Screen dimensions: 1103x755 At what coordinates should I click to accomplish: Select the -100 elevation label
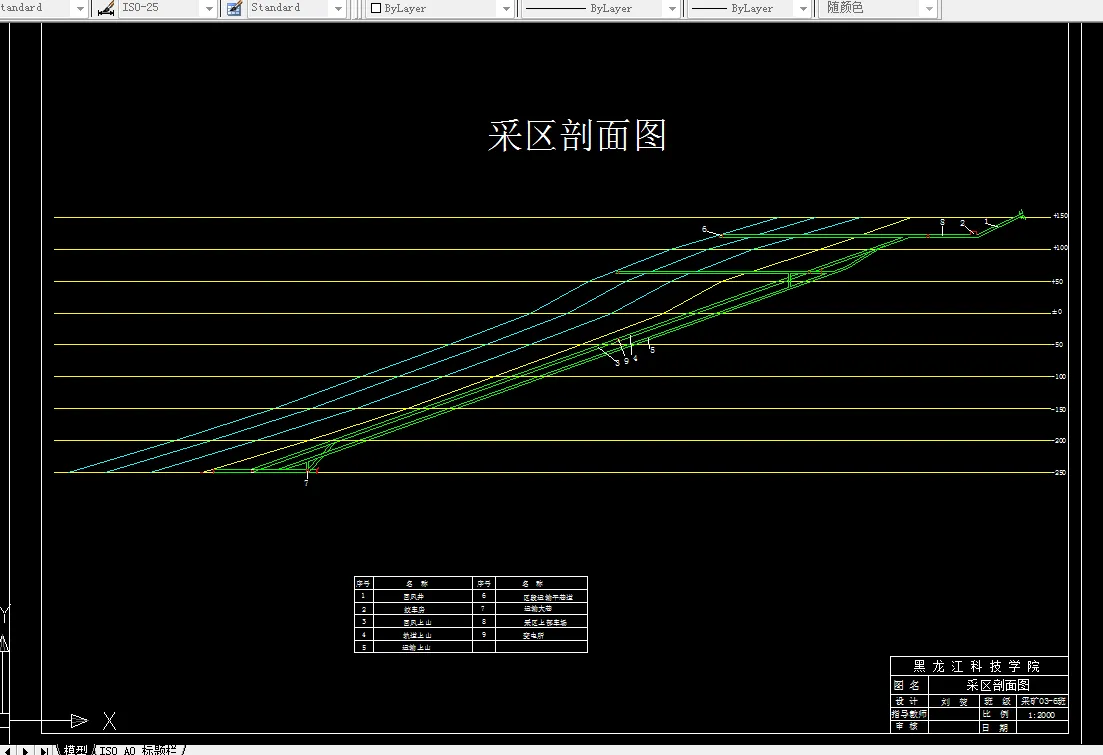click(1059, 376)
